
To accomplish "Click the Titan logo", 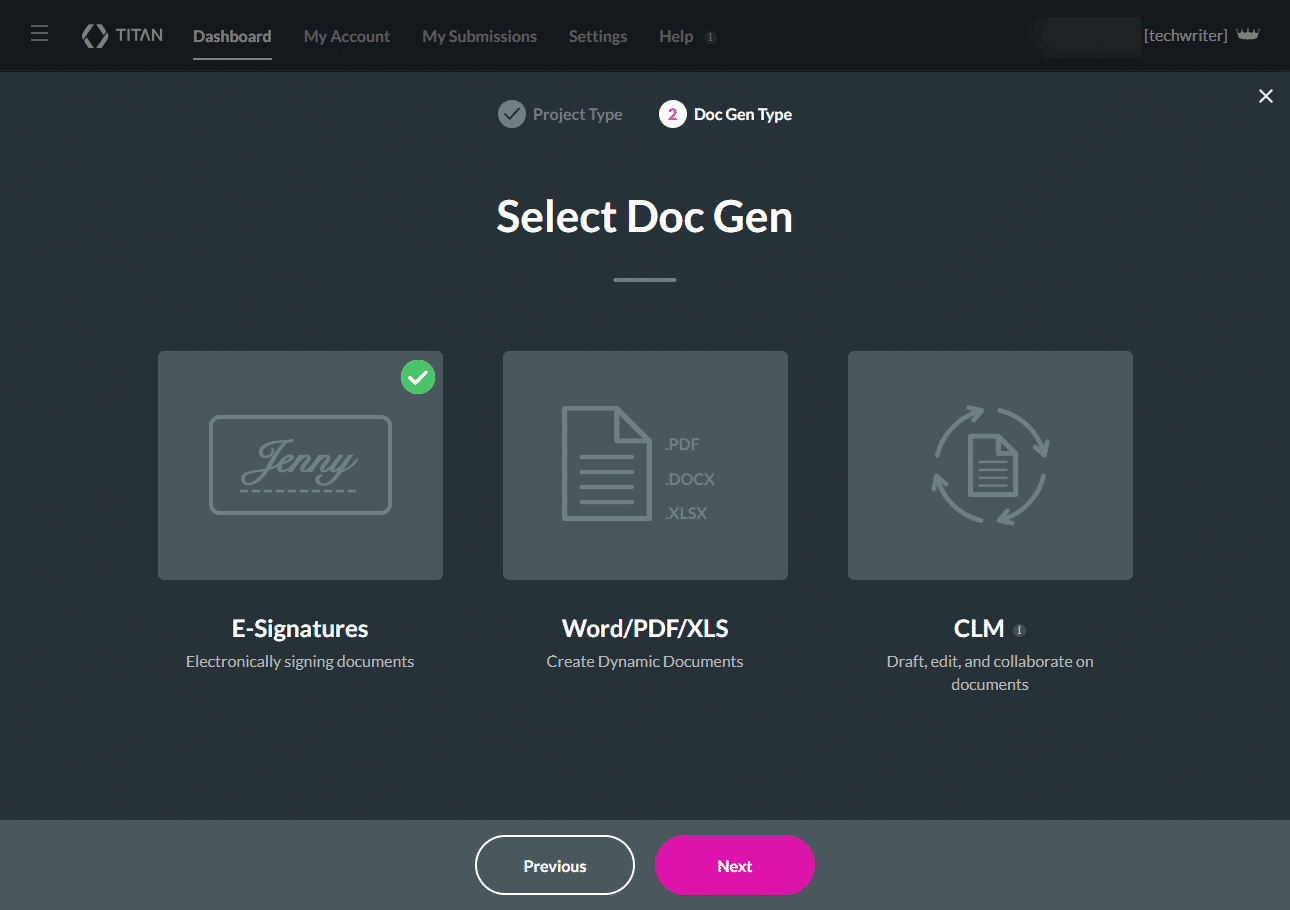I will [121, 35].
